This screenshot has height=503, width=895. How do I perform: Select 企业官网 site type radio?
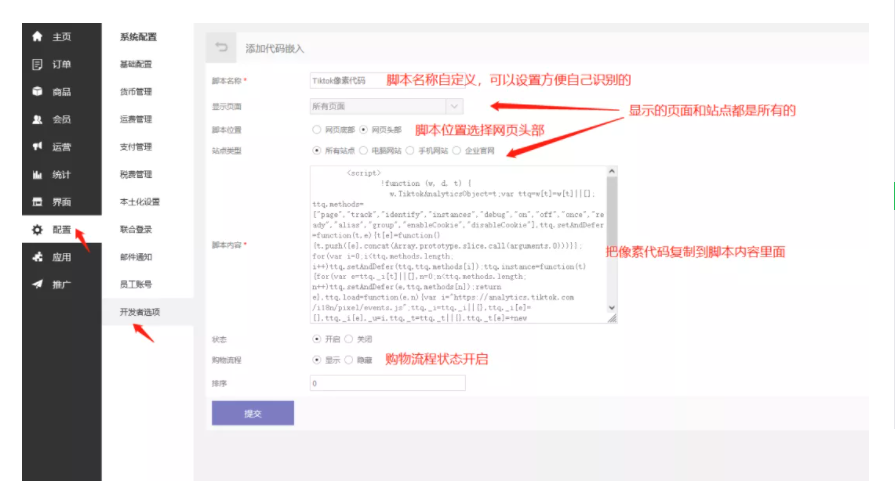(x=457, y=151)
